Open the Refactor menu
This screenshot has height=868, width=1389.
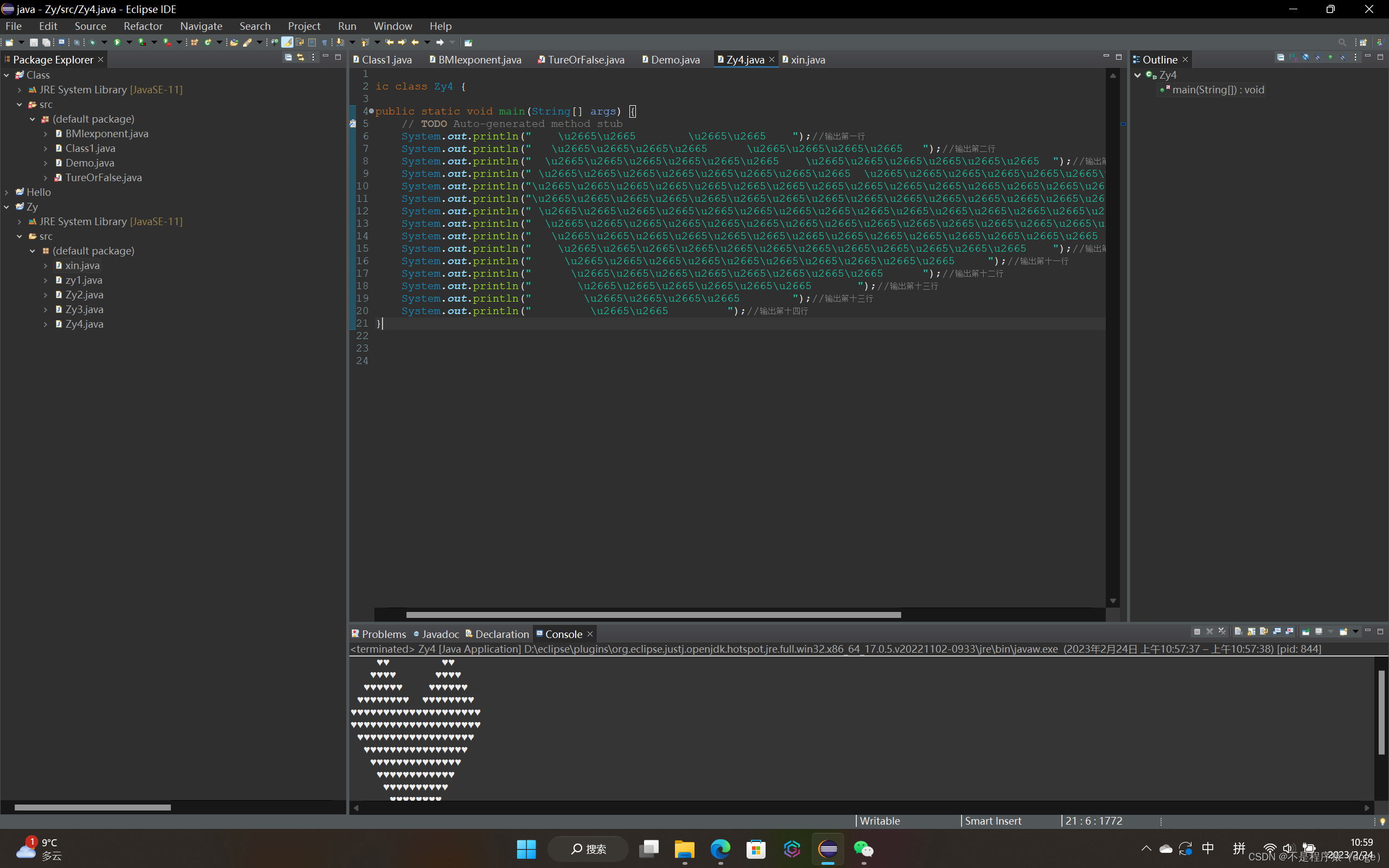143,26
